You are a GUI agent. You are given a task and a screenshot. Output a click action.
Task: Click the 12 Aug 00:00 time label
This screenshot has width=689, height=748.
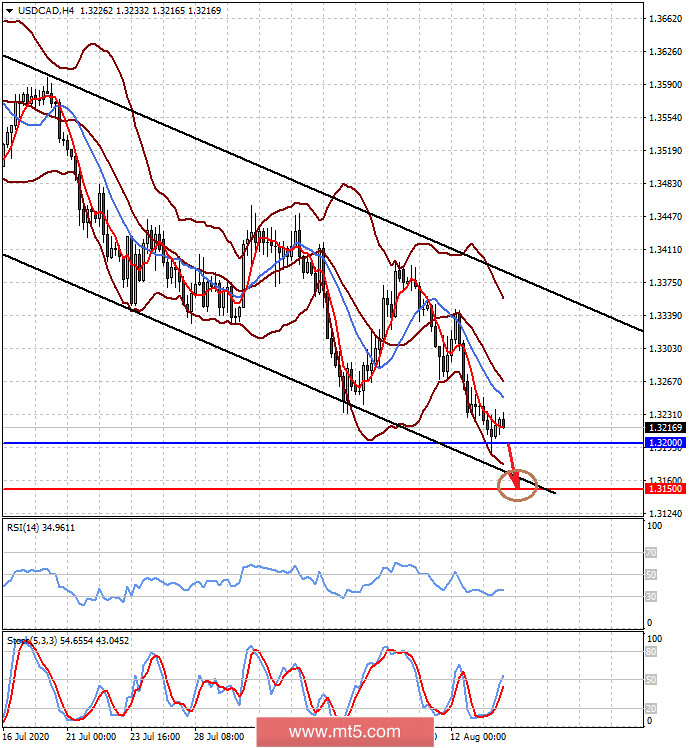click(478, 737)
